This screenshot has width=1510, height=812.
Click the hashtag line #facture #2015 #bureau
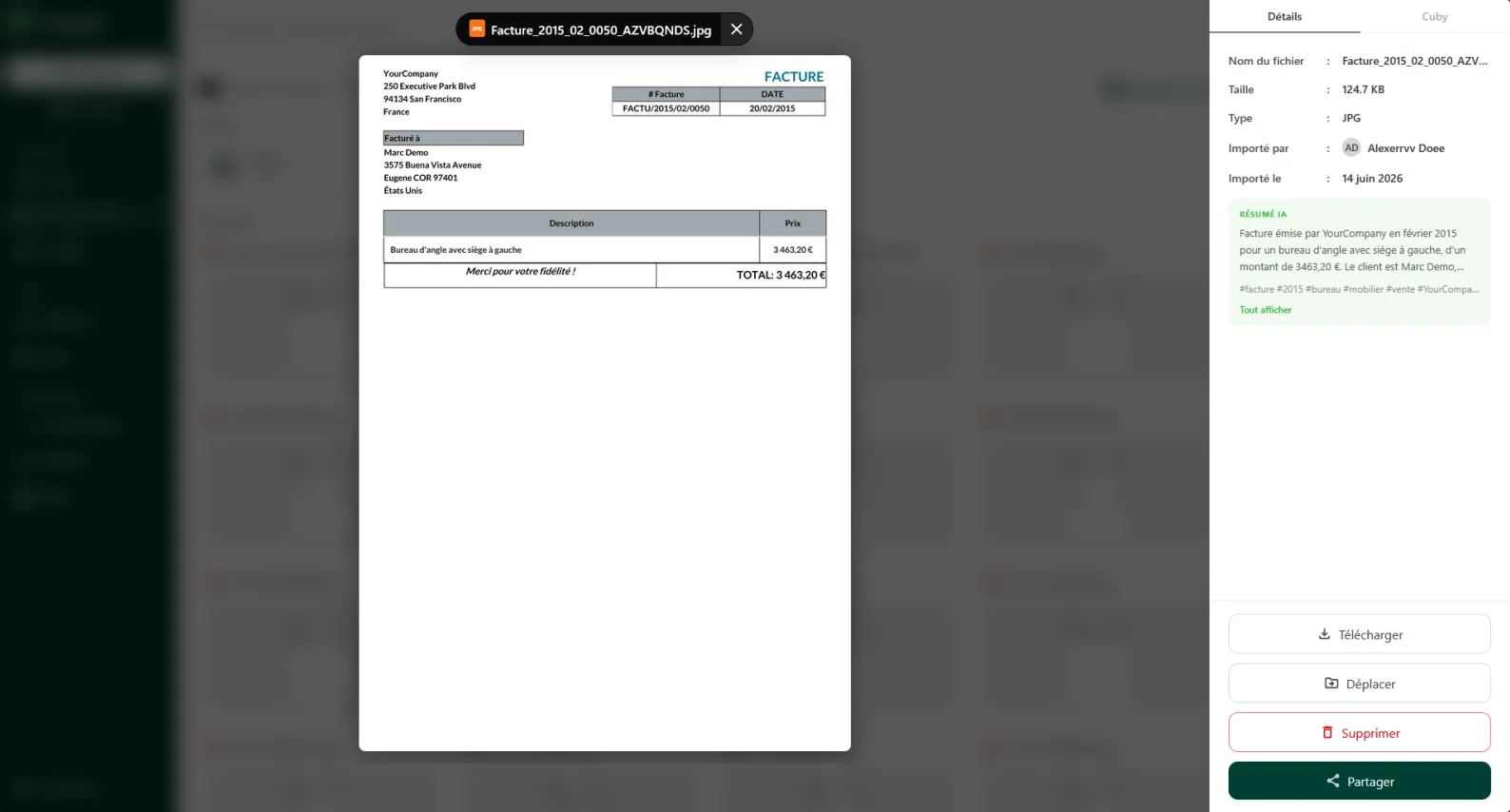[x=1359, y=289]
